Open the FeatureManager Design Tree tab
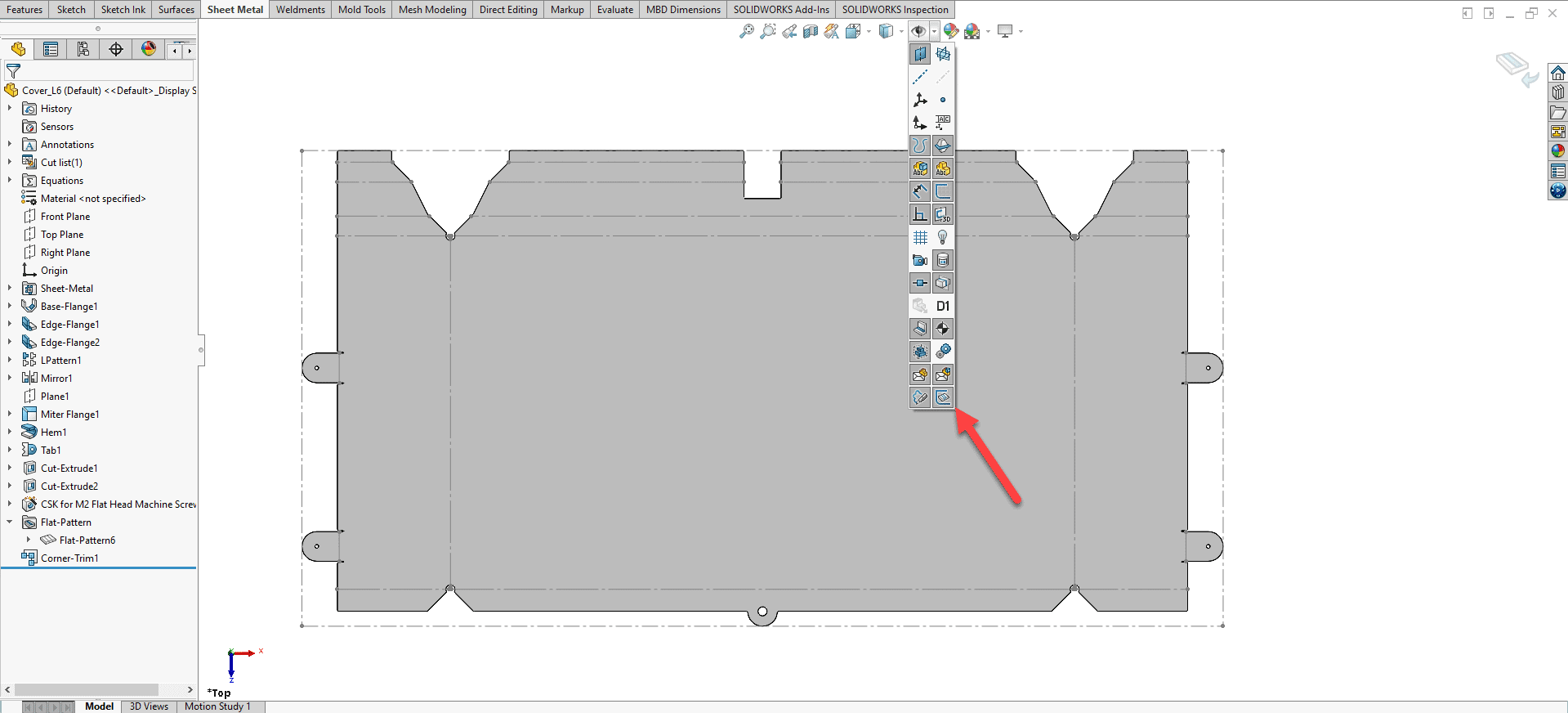 18,49
